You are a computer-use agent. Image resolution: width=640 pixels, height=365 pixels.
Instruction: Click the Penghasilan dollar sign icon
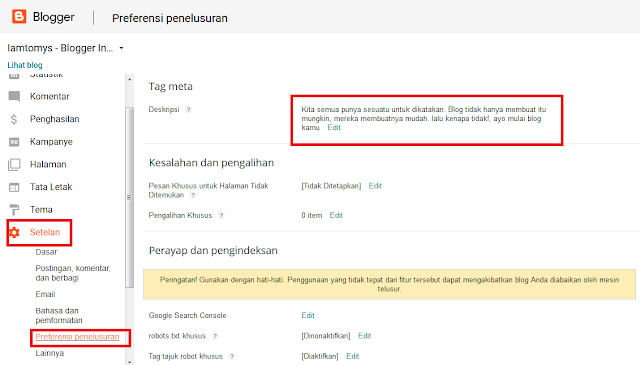[x=14, y=119]
